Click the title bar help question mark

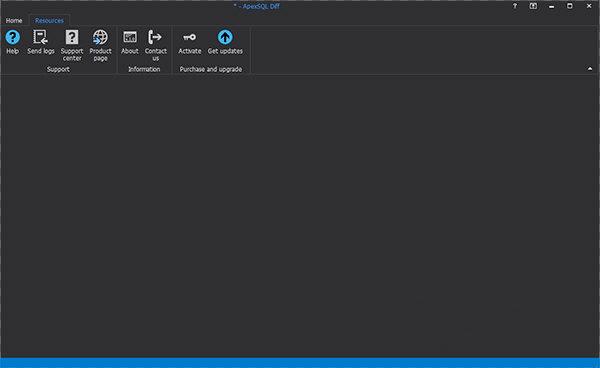(x=515, y=6)
